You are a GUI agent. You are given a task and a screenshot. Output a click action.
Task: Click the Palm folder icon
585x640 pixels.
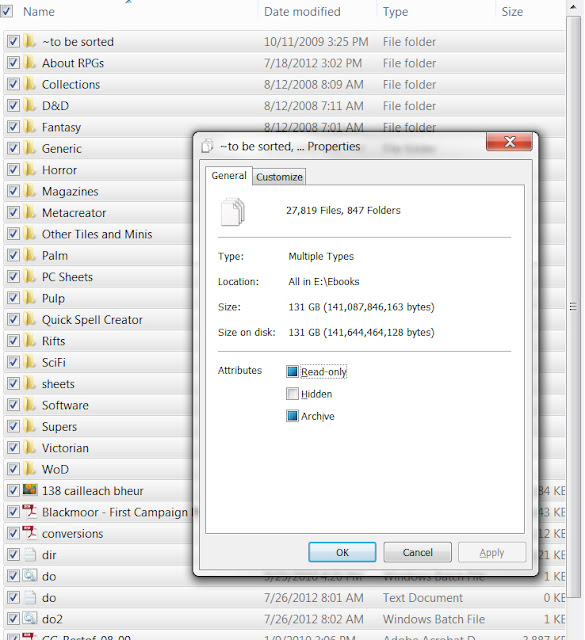click(x=29, y=255)
